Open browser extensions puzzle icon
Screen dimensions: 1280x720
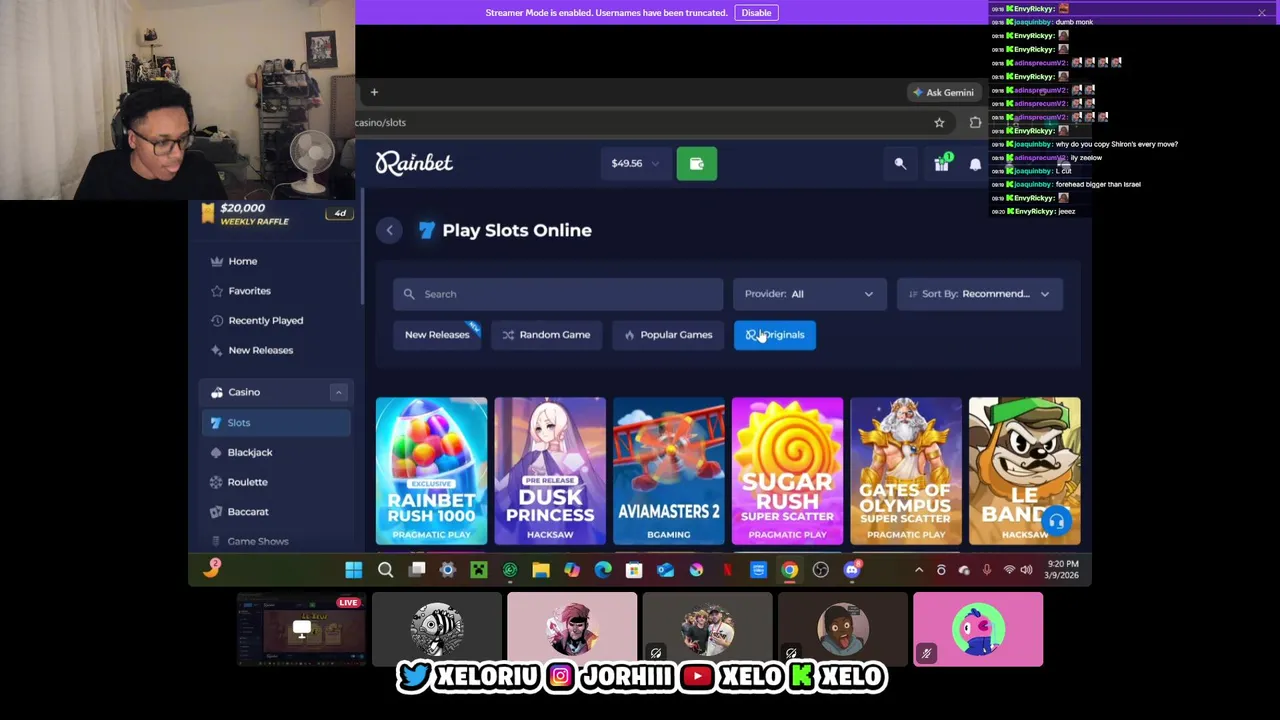[975, 122]
